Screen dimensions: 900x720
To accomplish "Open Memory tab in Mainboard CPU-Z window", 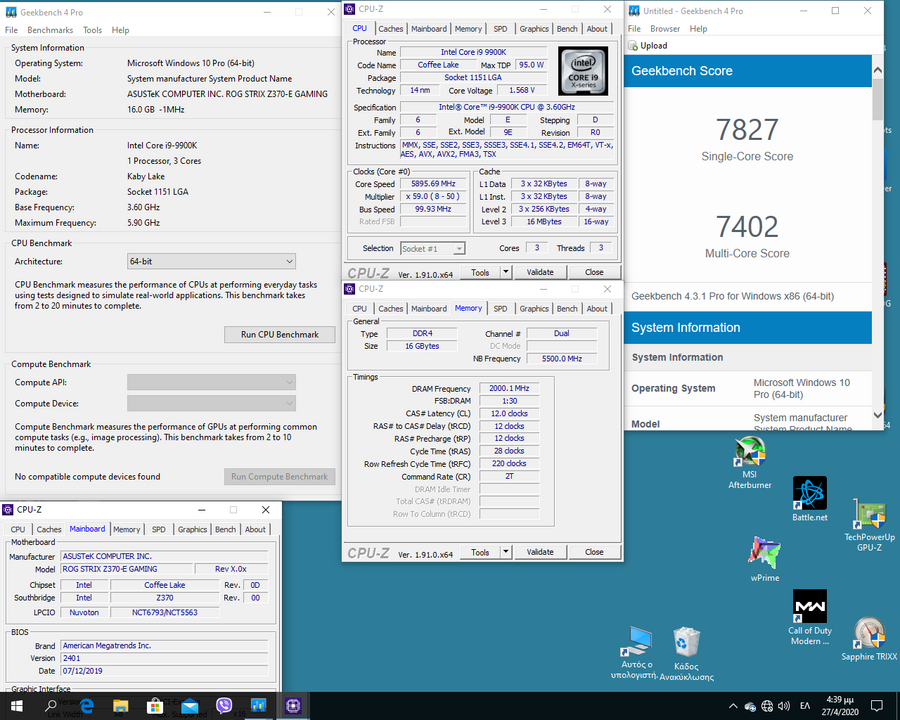I will [126, 529].
